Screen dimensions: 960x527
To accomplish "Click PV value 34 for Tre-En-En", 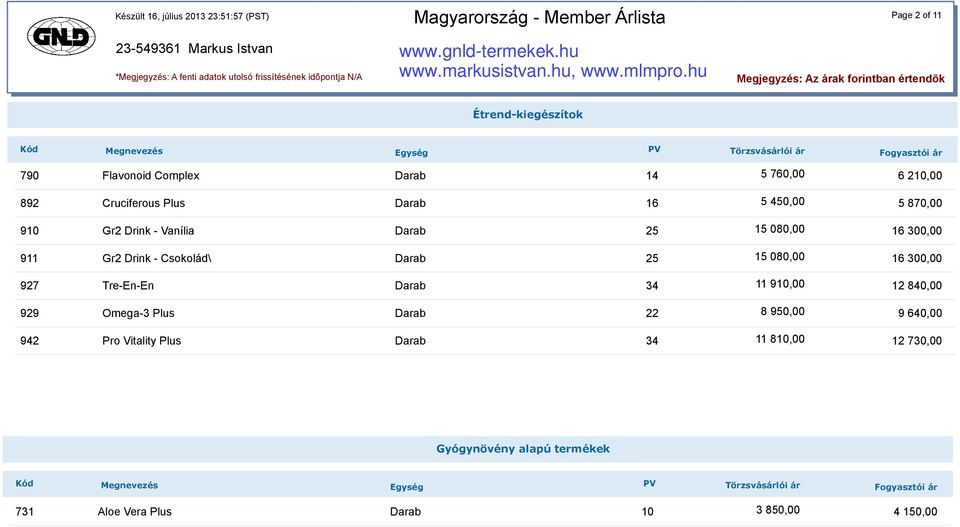I will point(652,286).
